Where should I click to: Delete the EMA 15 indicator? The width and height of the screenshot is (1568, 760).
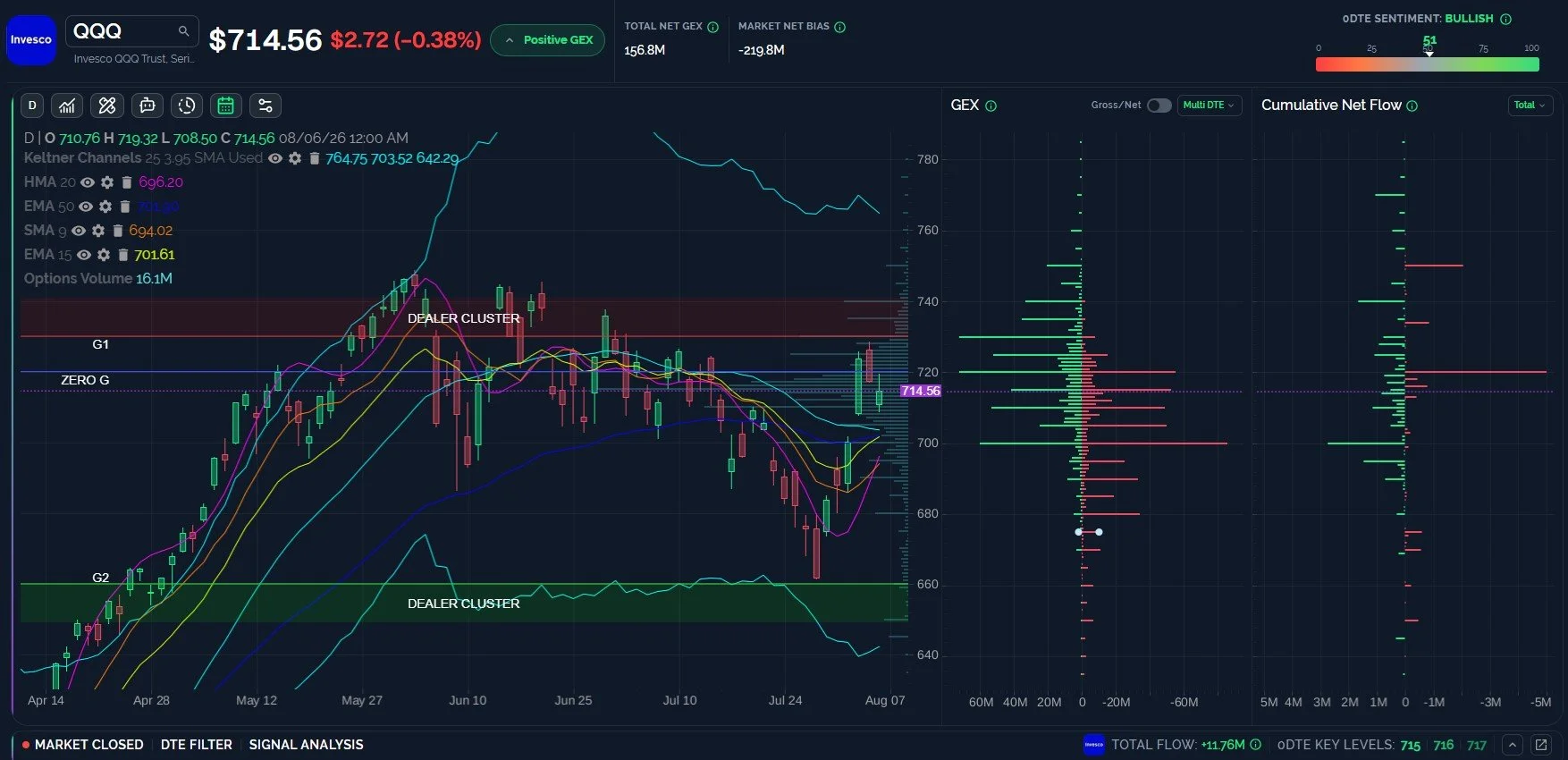pos(123,255)
